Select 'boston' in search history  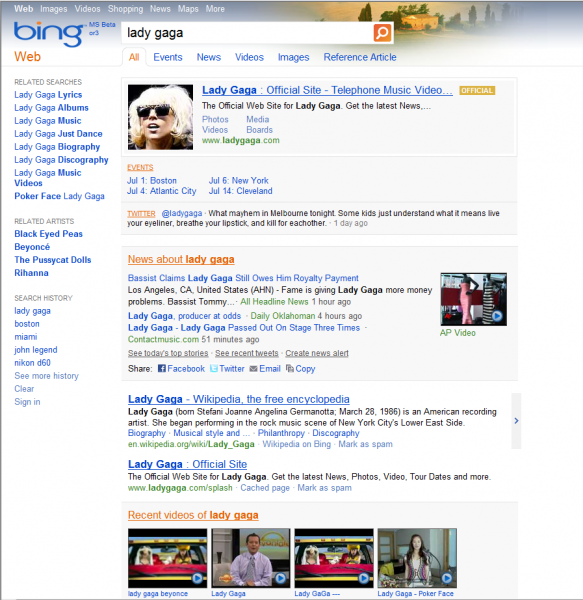click(27, 324)
